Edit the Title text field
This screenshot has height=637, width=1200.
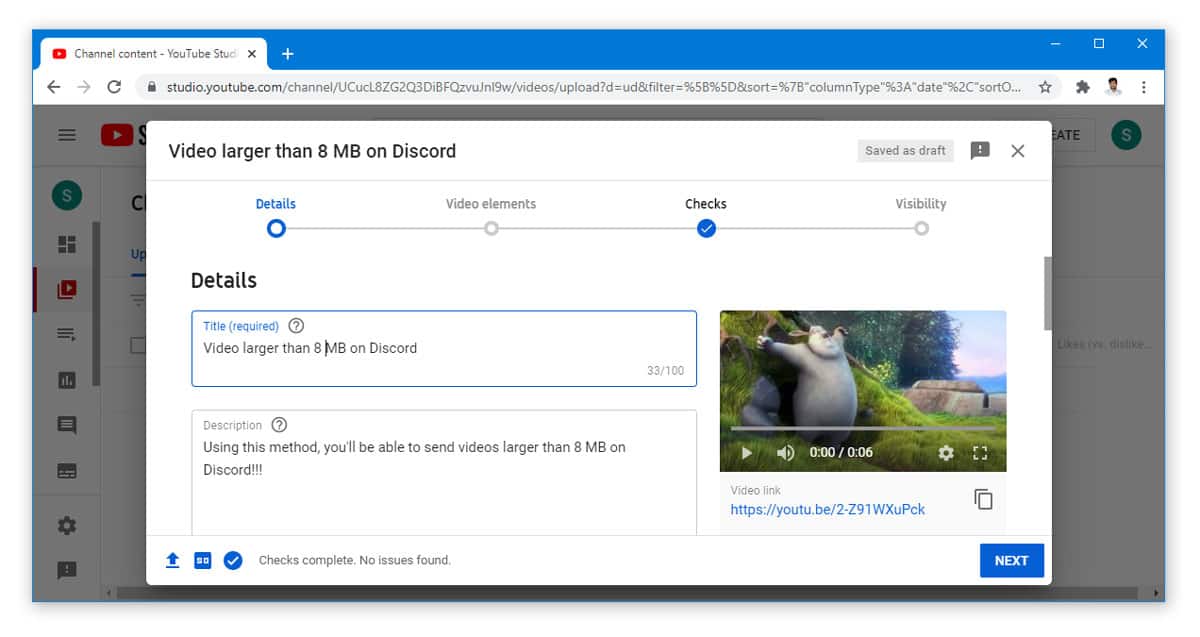[x=444, y=349]
